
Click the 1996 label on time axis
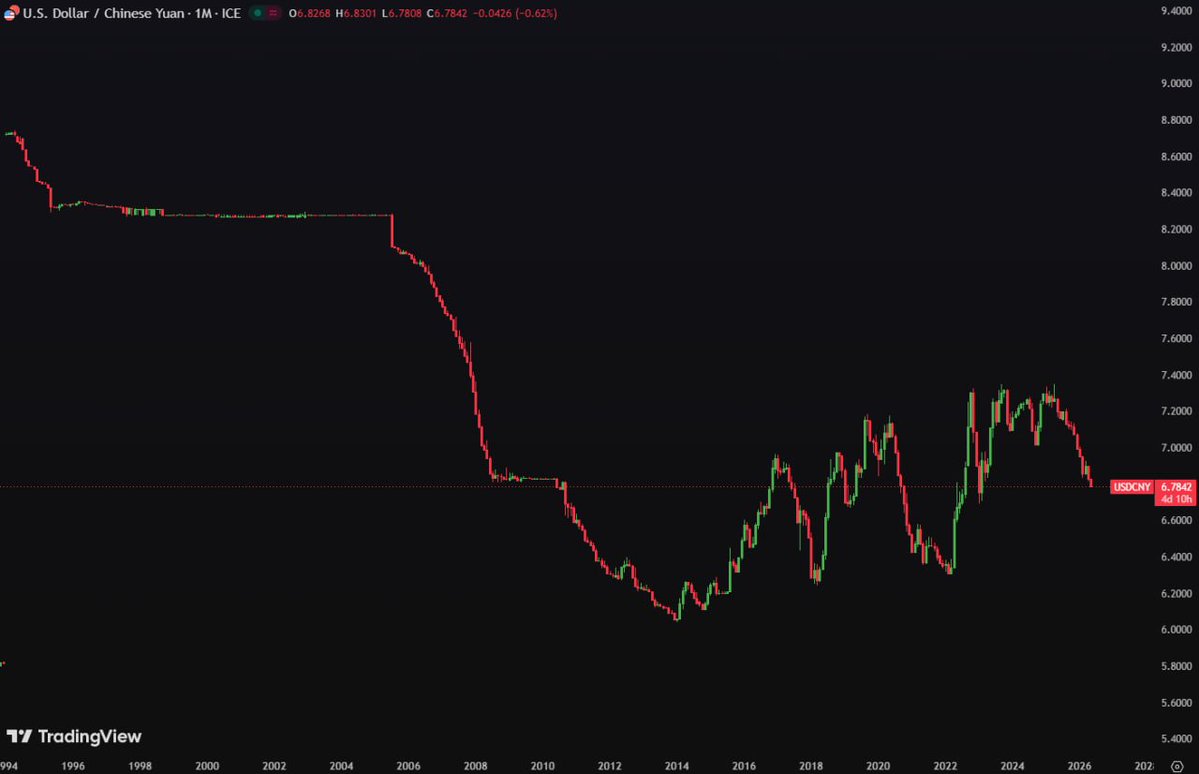click(x=73, y=766)
